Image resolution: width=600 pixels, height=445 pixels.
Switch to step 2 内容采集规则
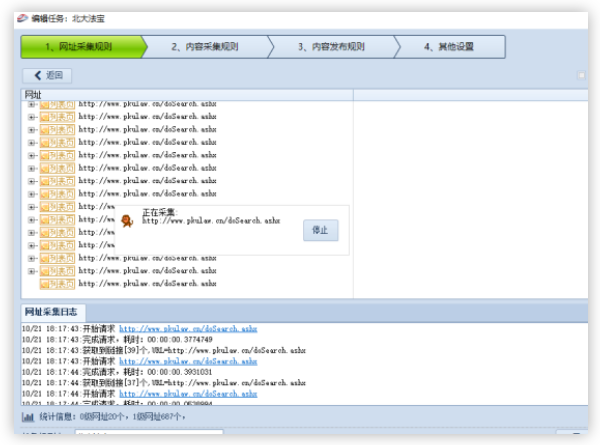click(205, 47)
